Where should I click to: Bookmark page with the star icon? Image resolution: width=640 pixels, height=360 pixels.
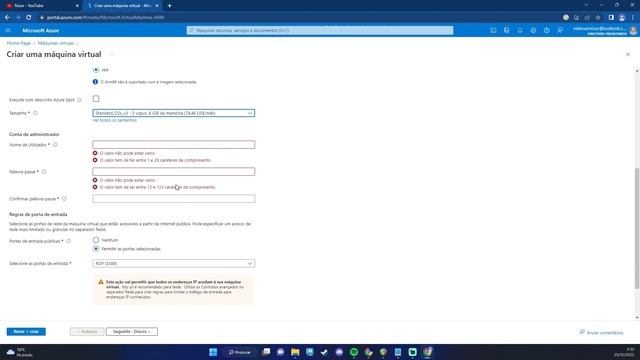pyautogui.click(x=598, y=18)
